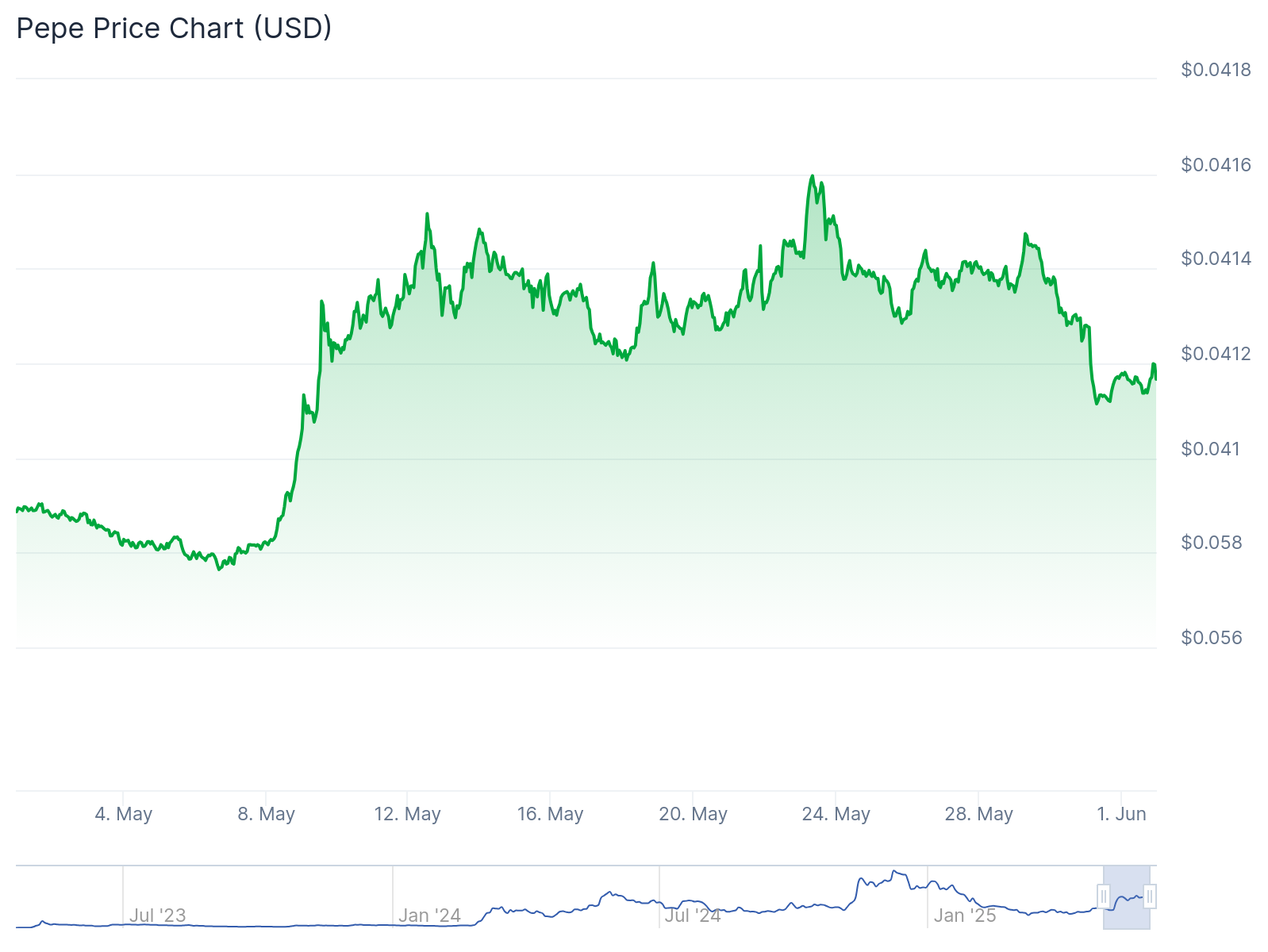Screen dimensions: 1268x952
Task: Click the 8. May x-axis label
Action: (x=266, y=814)
